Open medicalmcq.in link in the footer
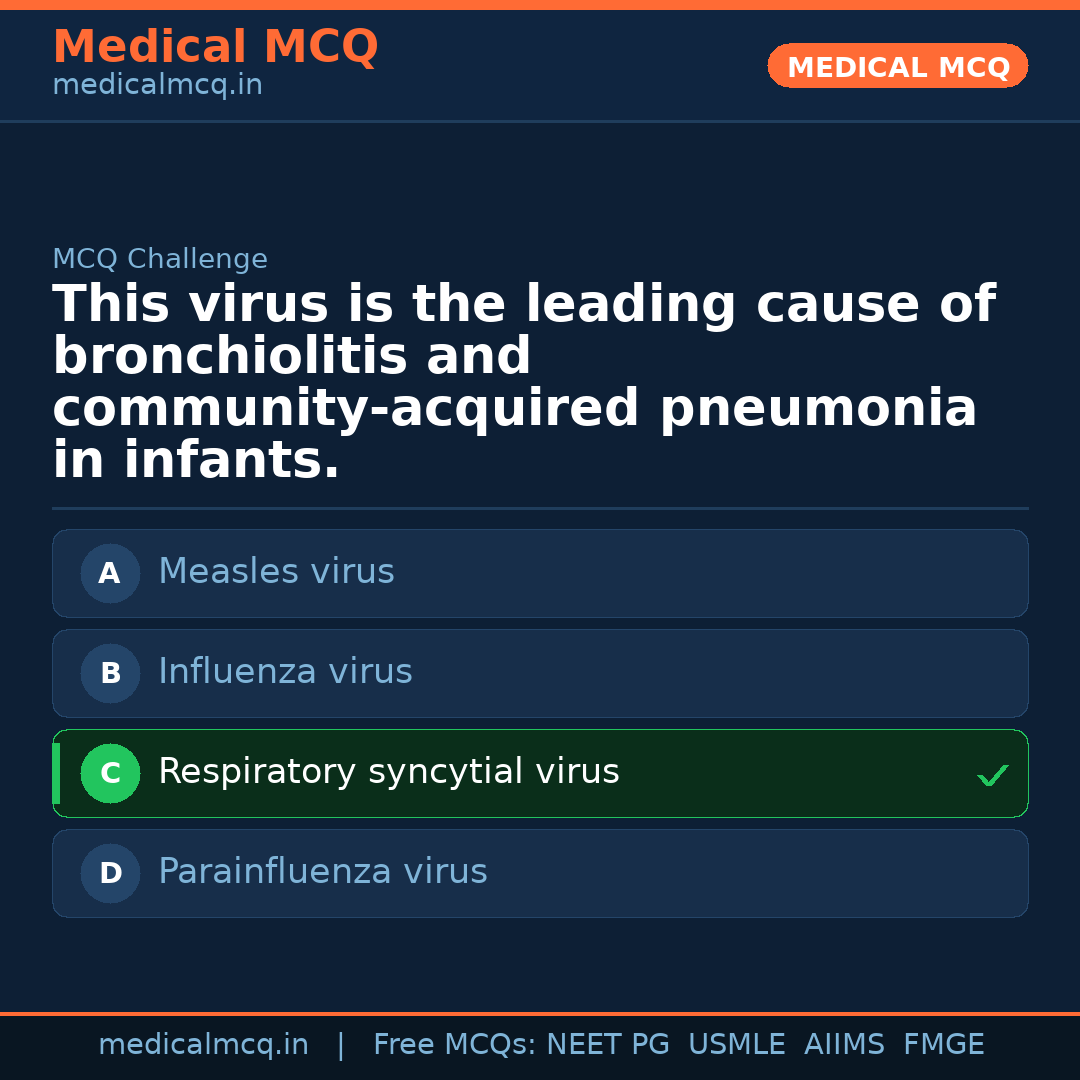This screenshot has width=1080, height=1080. pos(203,1045)
